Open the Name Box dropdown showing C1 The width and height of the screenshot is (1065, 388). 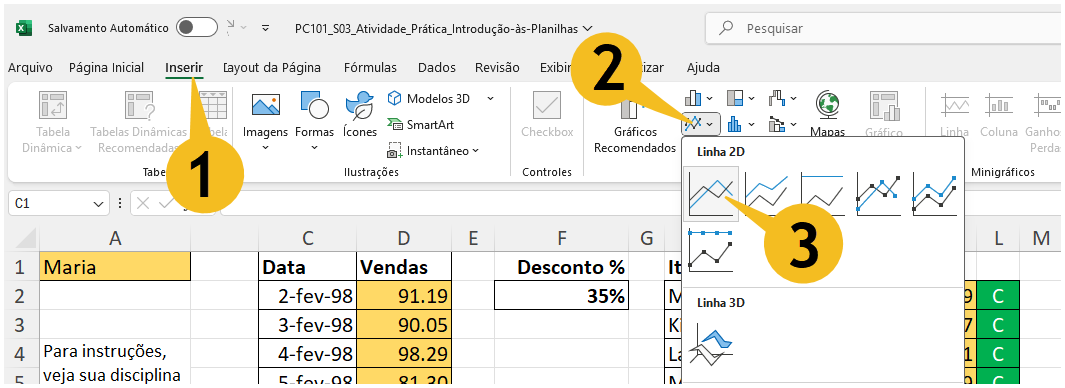[x=98, y=202]
